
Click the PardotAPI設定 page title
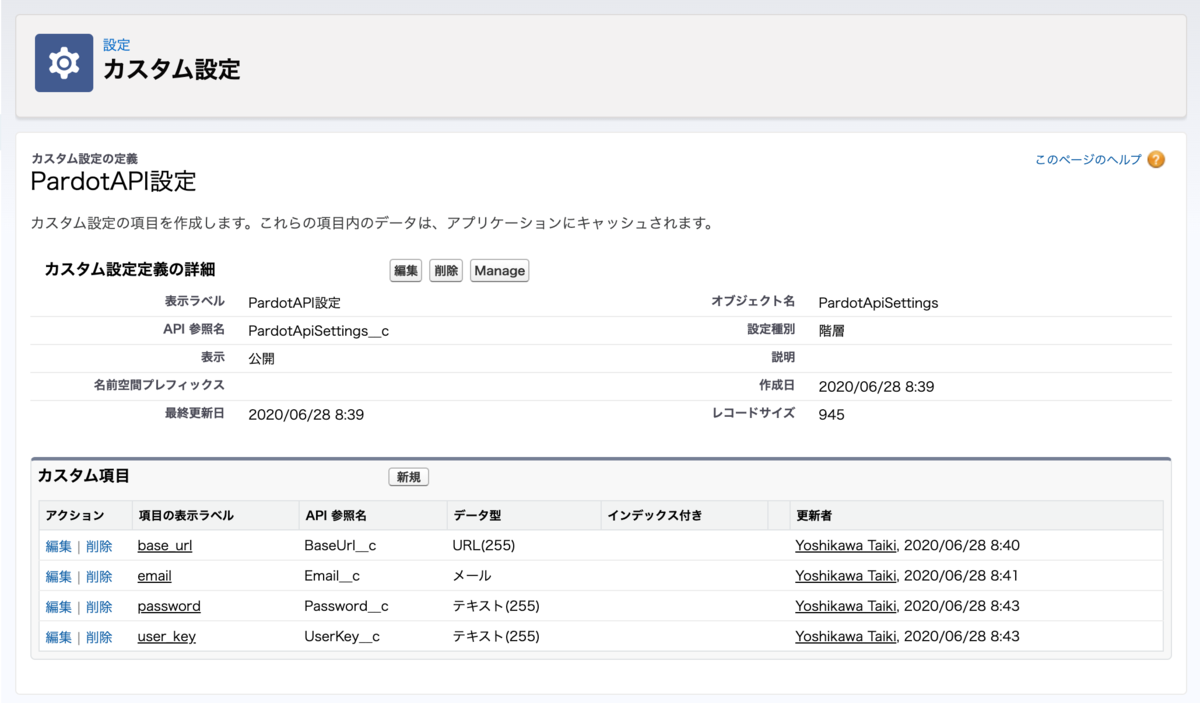[114, 181]
